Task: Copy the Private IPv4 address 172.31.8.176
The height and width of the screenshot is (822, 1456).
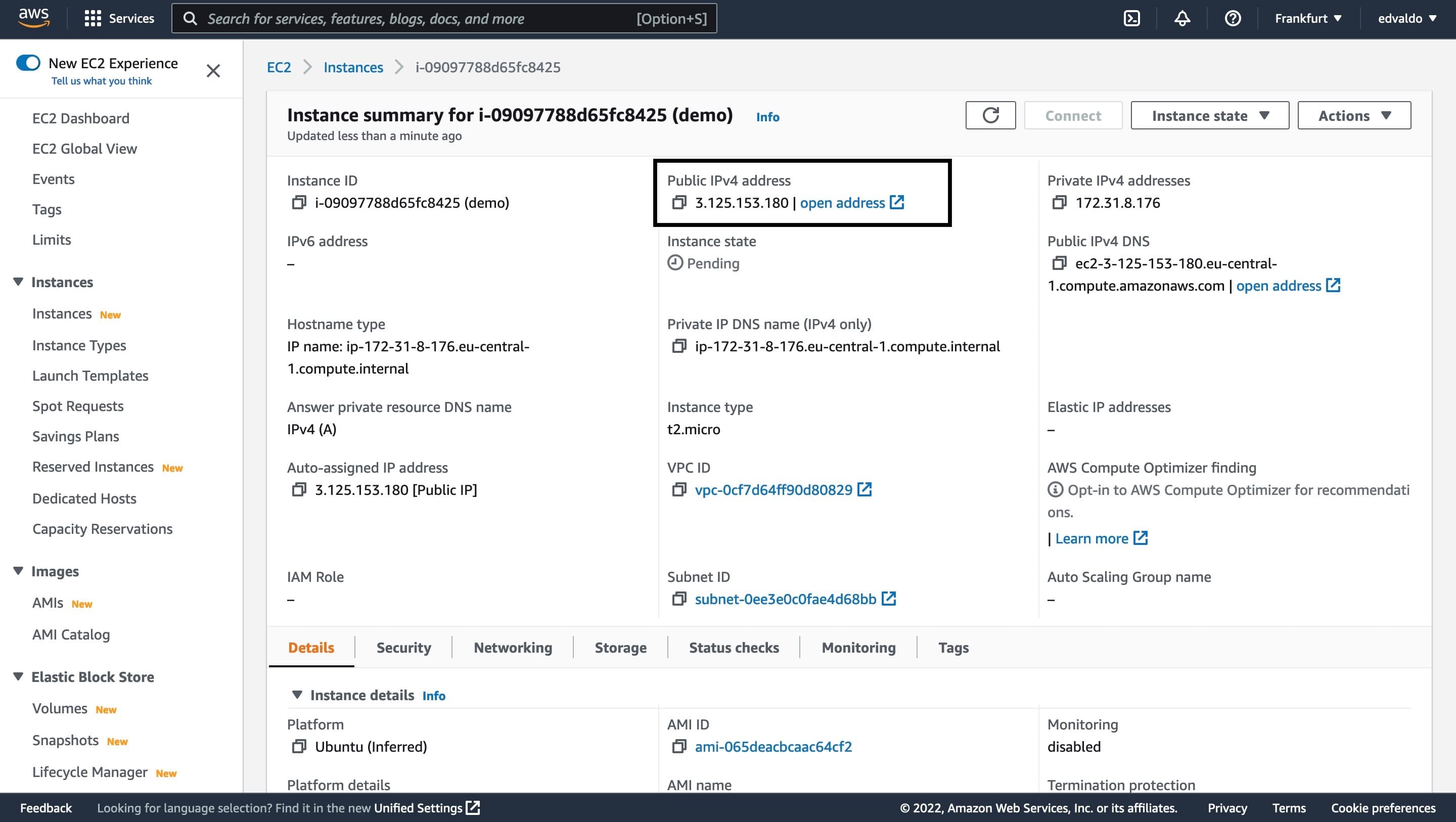Action: (x=1059, y=202)
